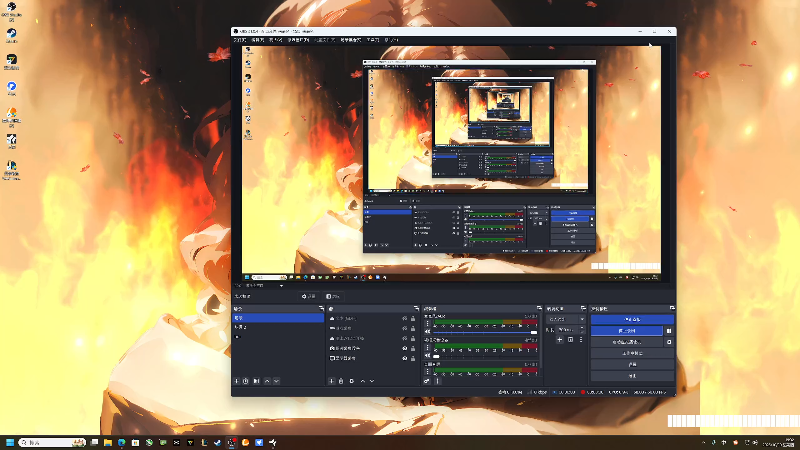Add a new scene in Scenes panel
The width and height of the screenshot is (800, 450).
tap(237, 381)
